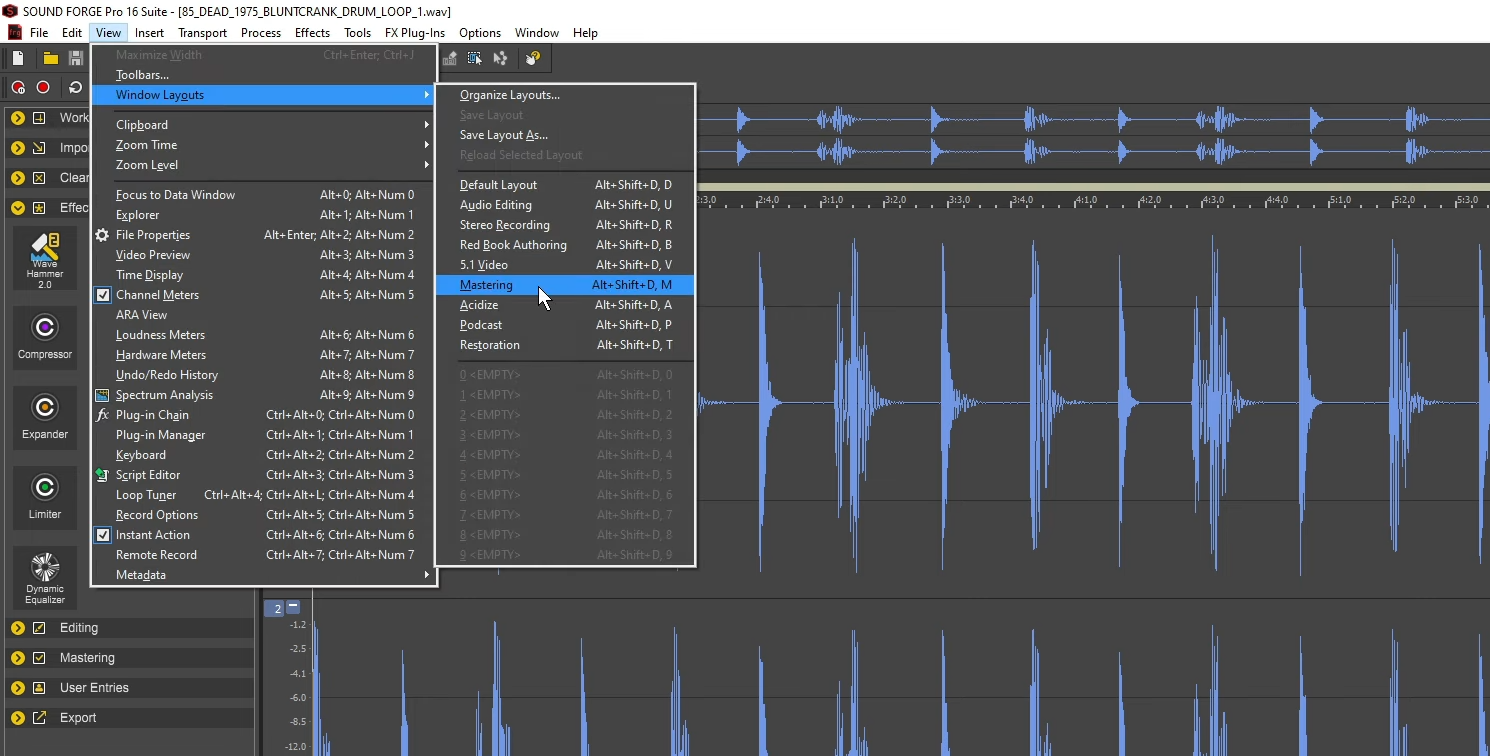Expand the Clean section chevron in side panel
The width and height of the screenshot is (1490, 756).
18,178
